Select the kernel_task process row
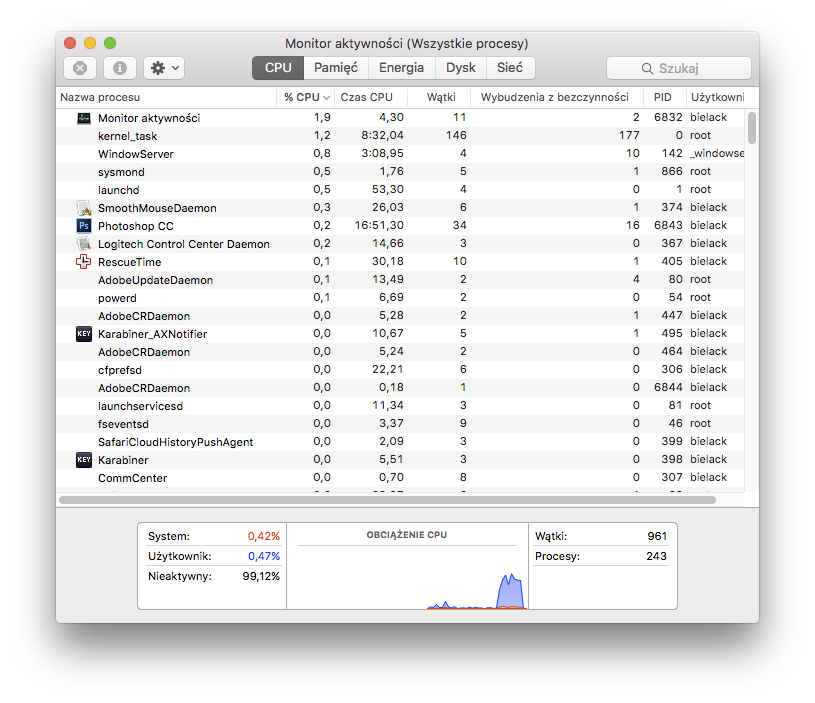 400,136
